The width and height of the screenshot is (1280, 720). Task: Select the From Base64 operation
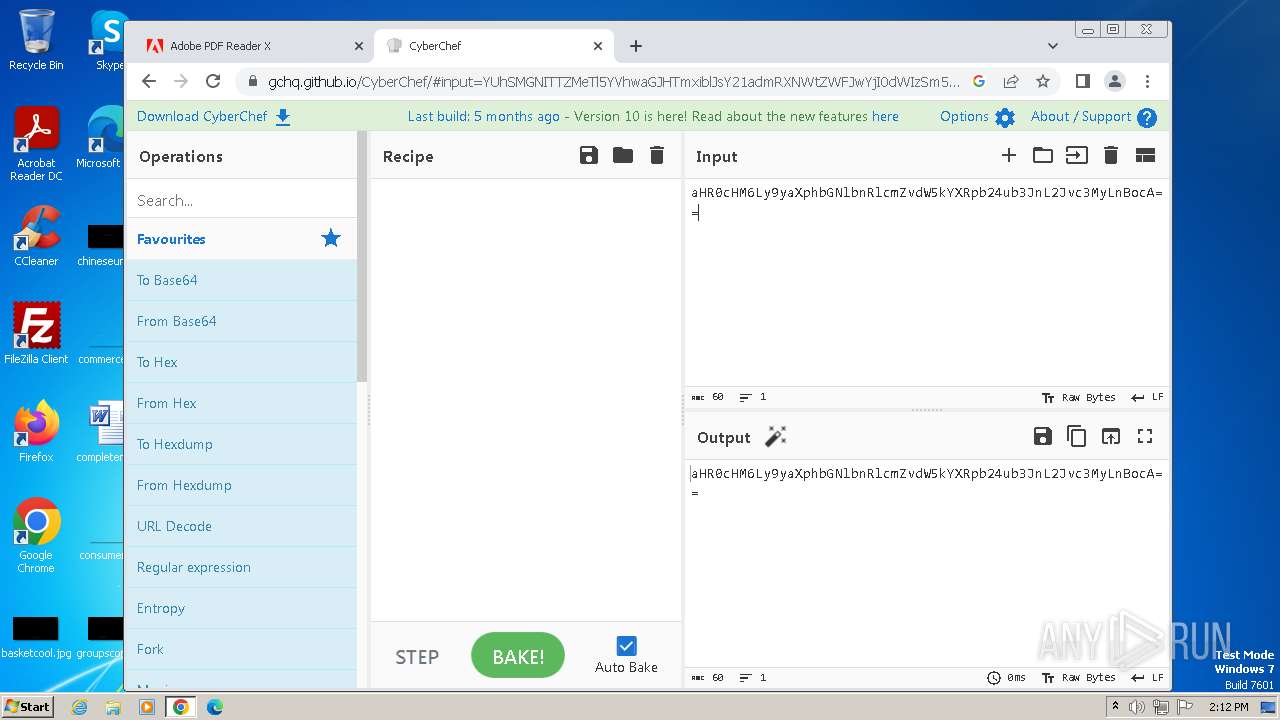(241, 321)
